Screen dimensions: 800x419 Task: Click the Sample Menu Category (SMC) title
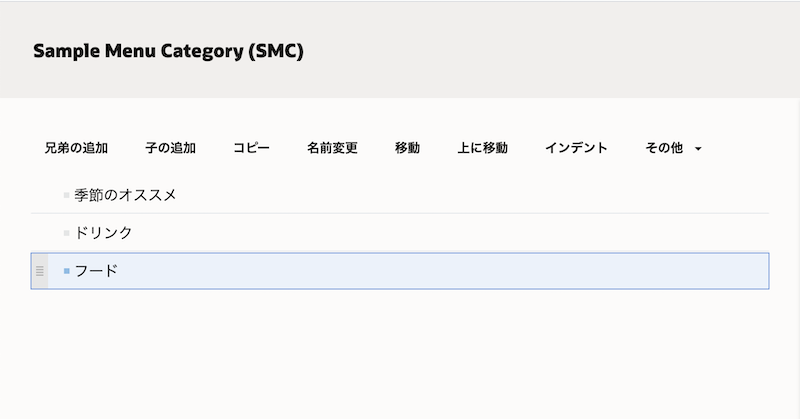[x=168, y=50]
